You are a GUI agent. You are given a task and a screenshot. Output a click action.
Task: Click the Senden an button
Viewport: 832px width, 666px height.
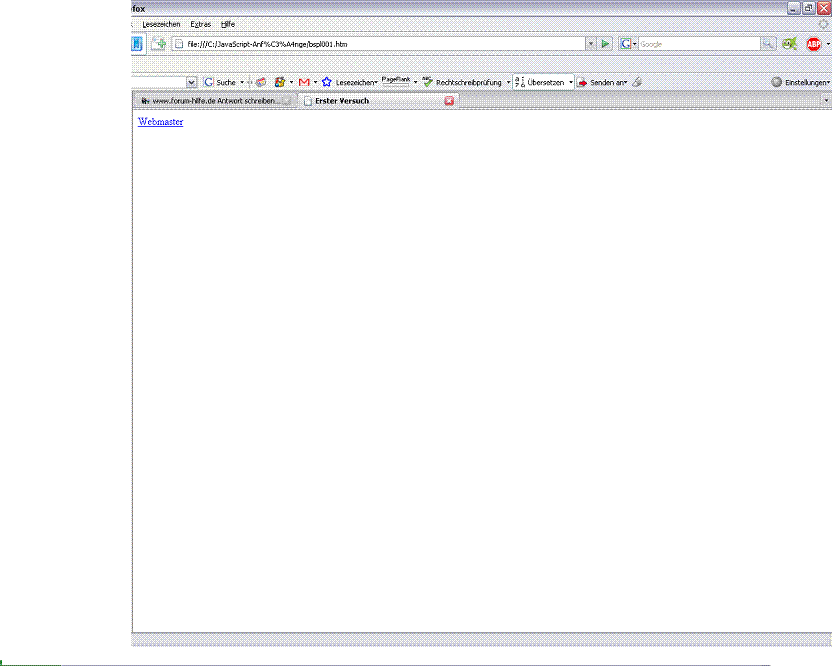[x=602, y=82]
